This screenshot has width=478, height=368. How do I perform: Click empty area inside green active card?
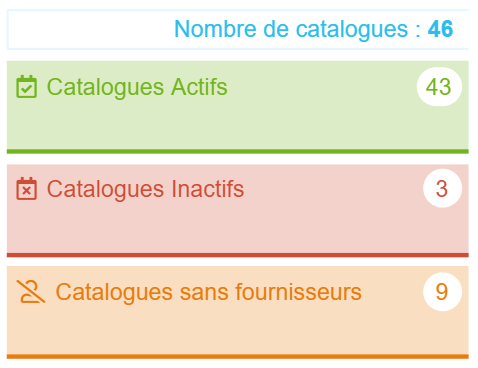click(x=238, y=128)
